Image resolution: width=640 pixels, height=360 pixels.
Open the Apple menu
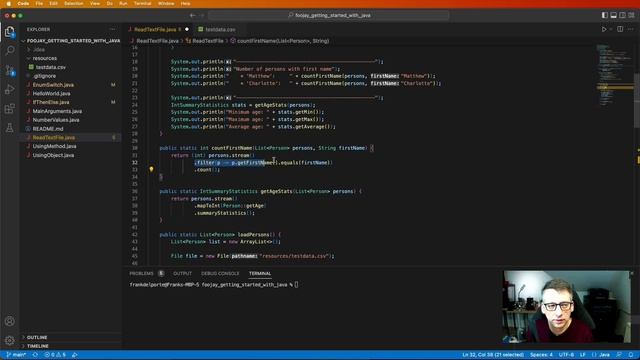9,3
